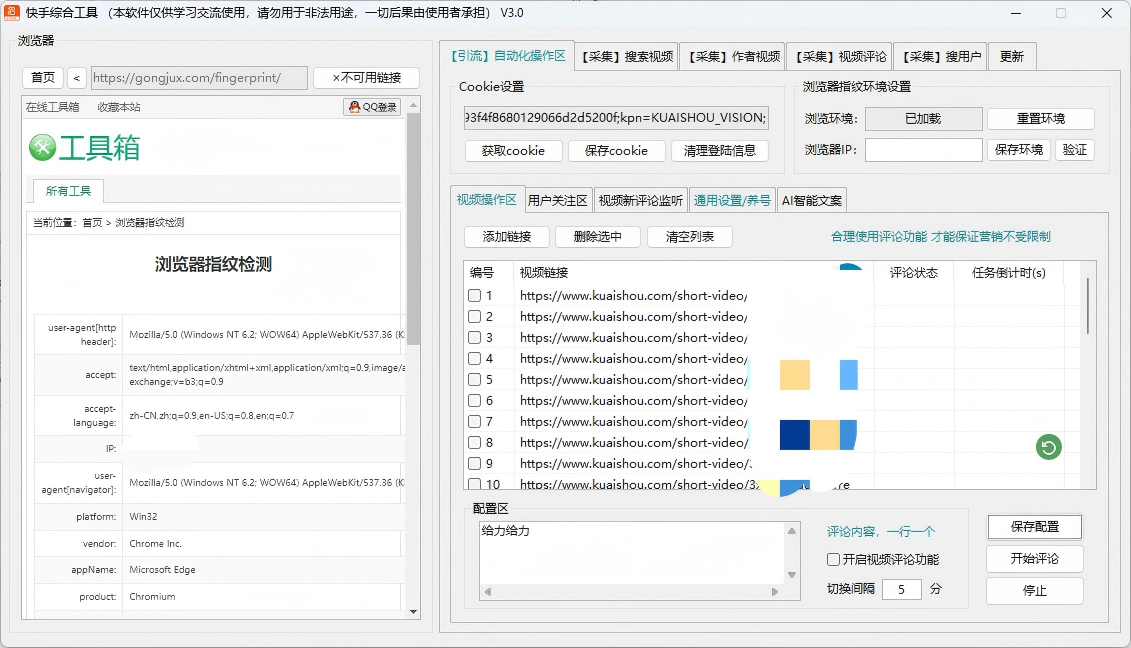This screenshot has height=648, width=1131.
Task: Go to the 【采集】搜用户 tab
Action: (942, 56)
